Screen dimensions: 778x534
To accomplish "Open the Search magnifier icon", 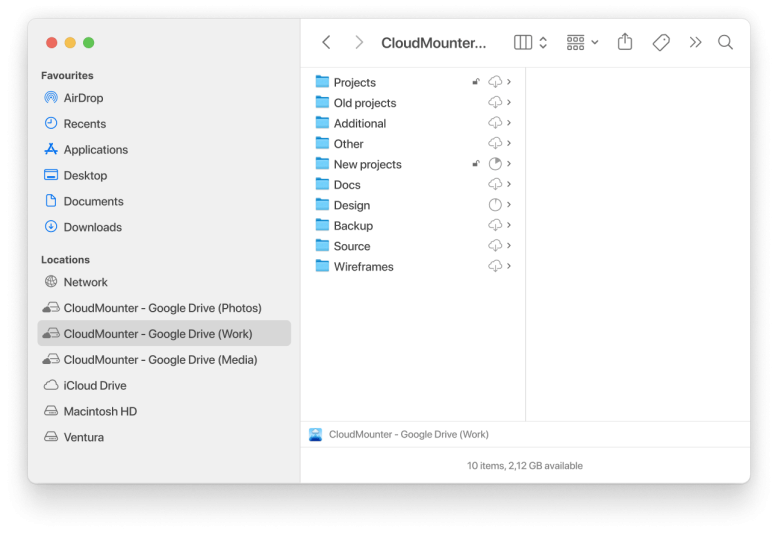I will click(725, 43).
